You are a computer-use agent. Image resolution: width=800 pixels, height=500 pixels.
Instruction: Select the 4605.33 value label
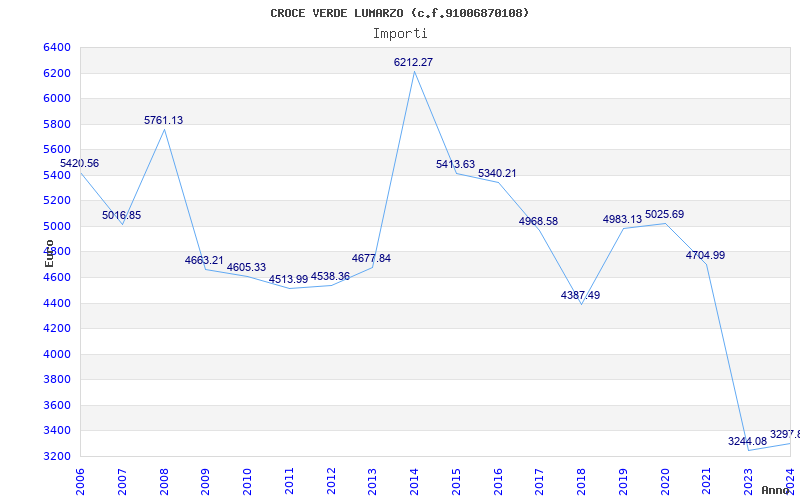246,267
